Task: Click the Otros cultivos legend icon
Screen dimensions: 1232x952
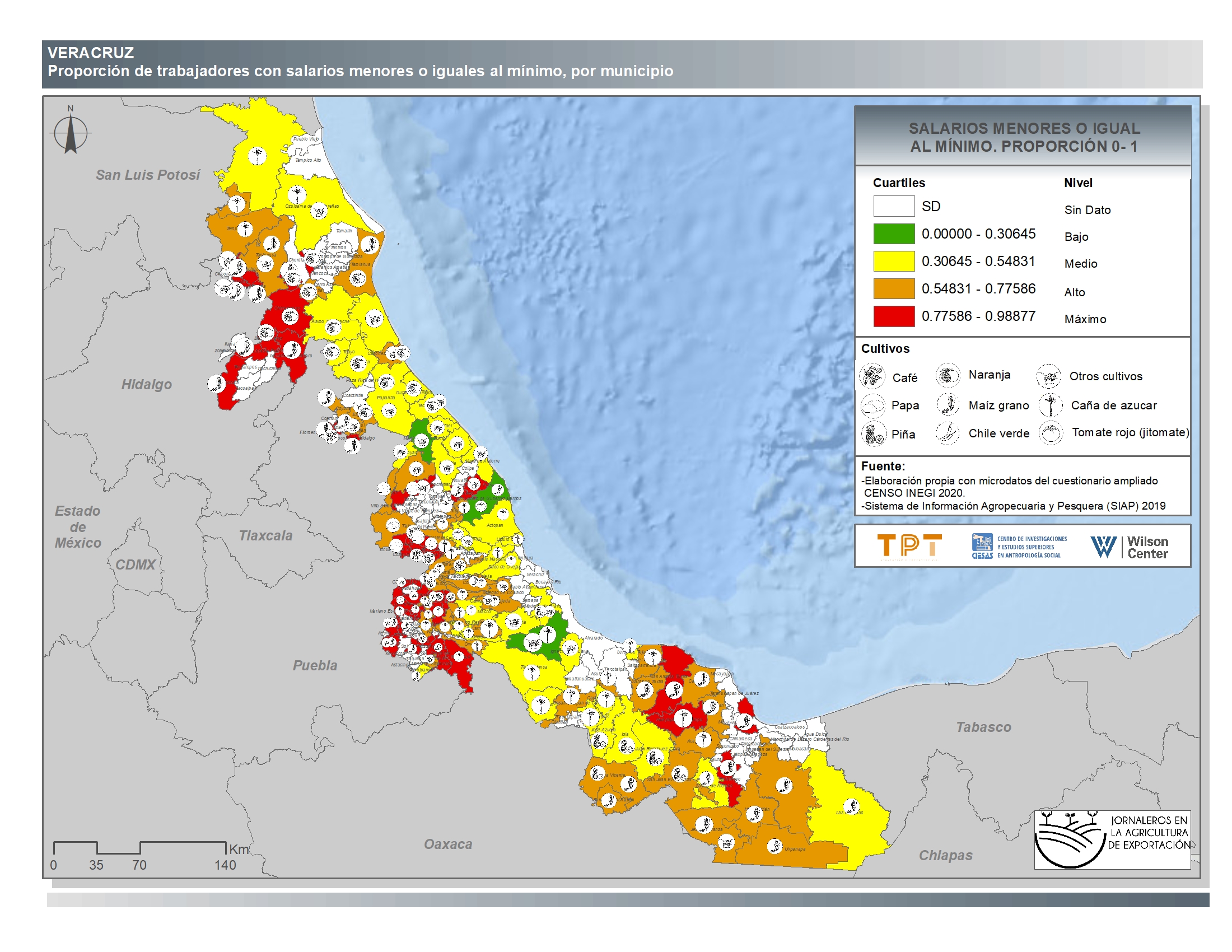Action: point(1048,376)
